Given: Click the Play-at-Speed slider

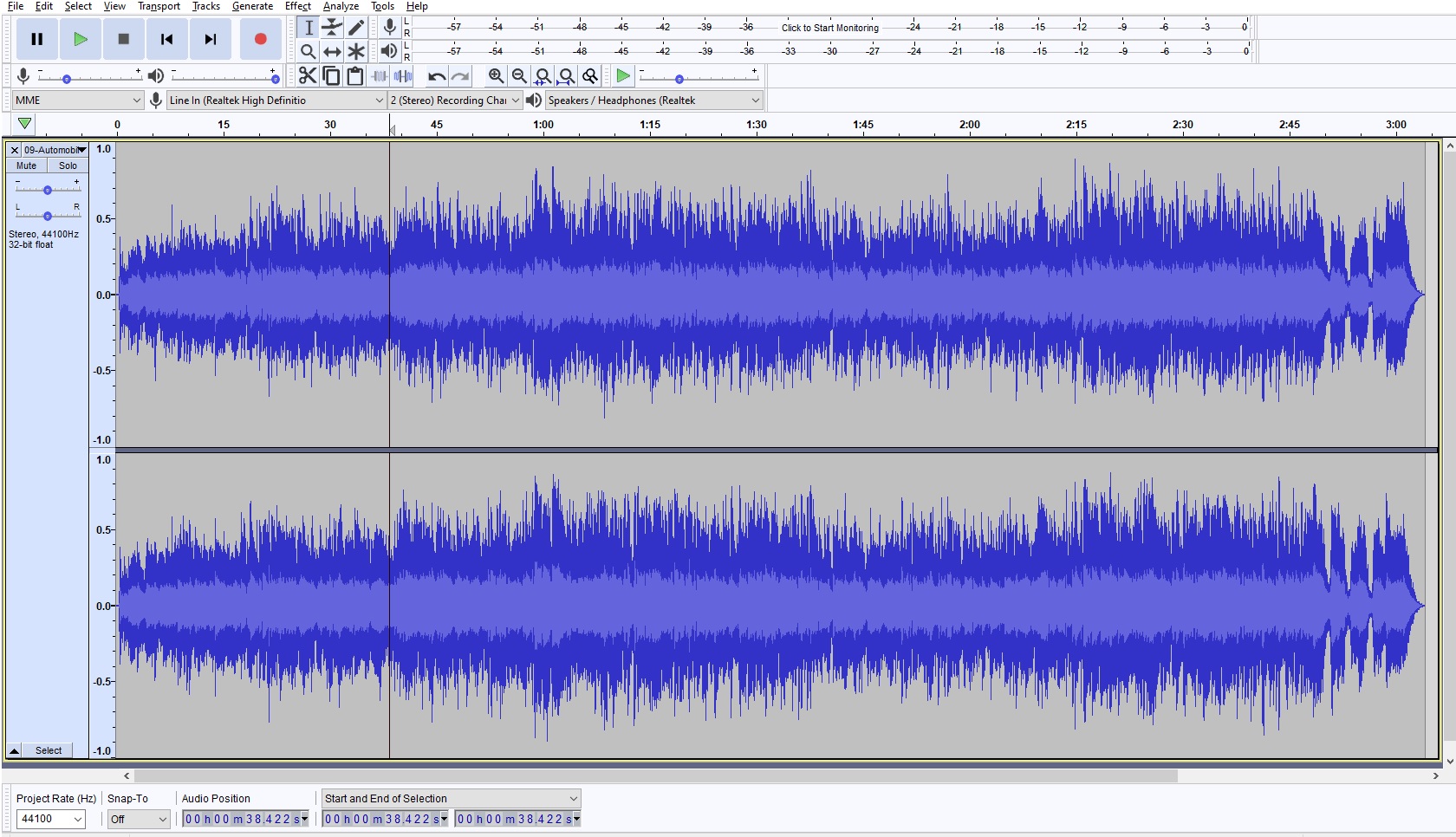Looking at the screenshot, I should pyautogui.click(x=699, y=77).
